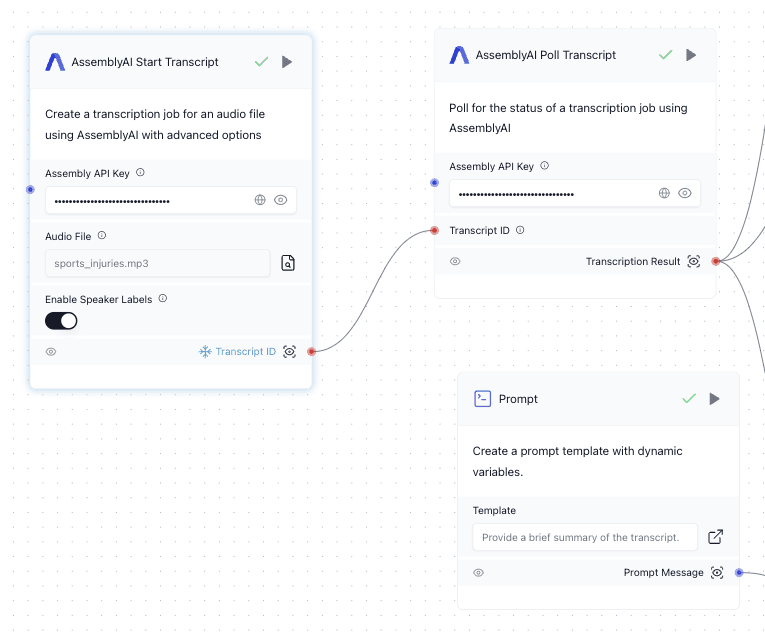Click globe icon in Poll Transcript API key field
This screenshot has height=640, width=765.
(x=664, y=193)
